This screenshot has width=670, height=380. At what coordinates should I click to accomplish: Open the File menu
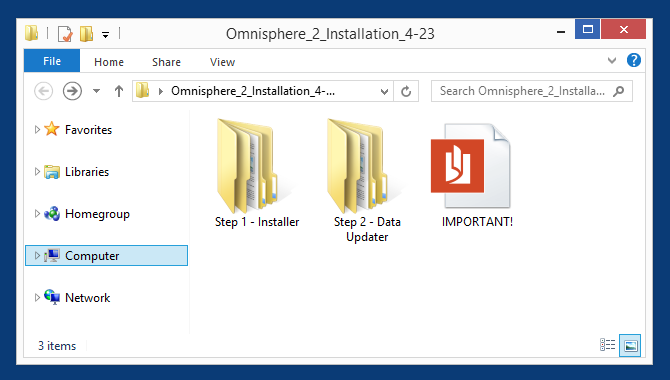coord(52,61)
